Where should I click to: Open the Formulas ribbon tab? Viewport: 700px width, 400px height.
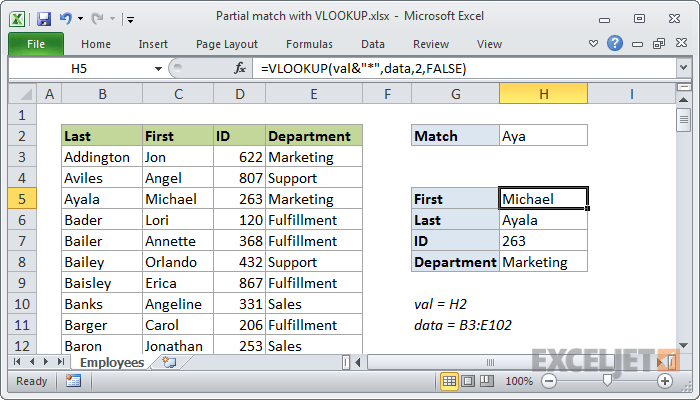(309, 44)
